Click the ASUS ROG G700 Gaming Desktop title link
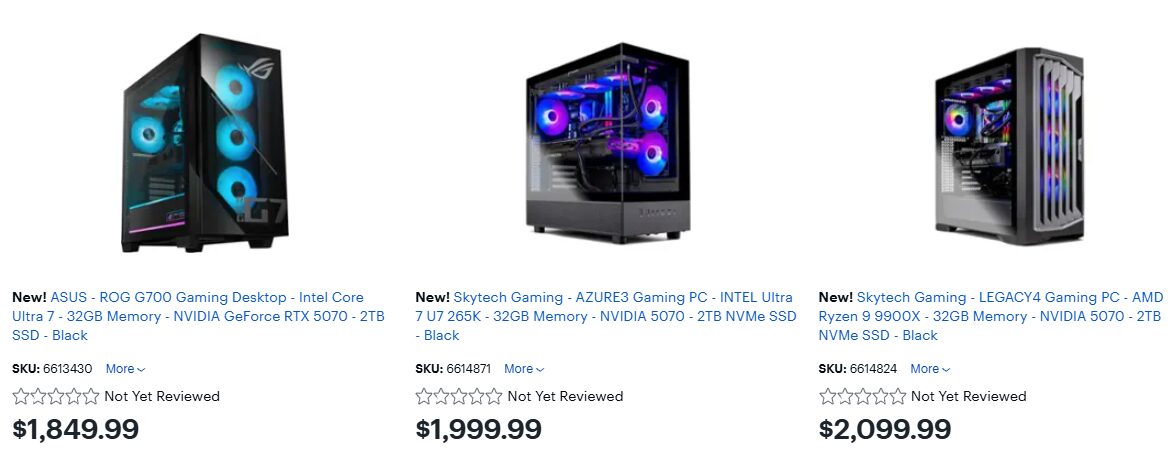This screenshot has width=1176, height=454. pyautogui.click(x=198, y=317)
